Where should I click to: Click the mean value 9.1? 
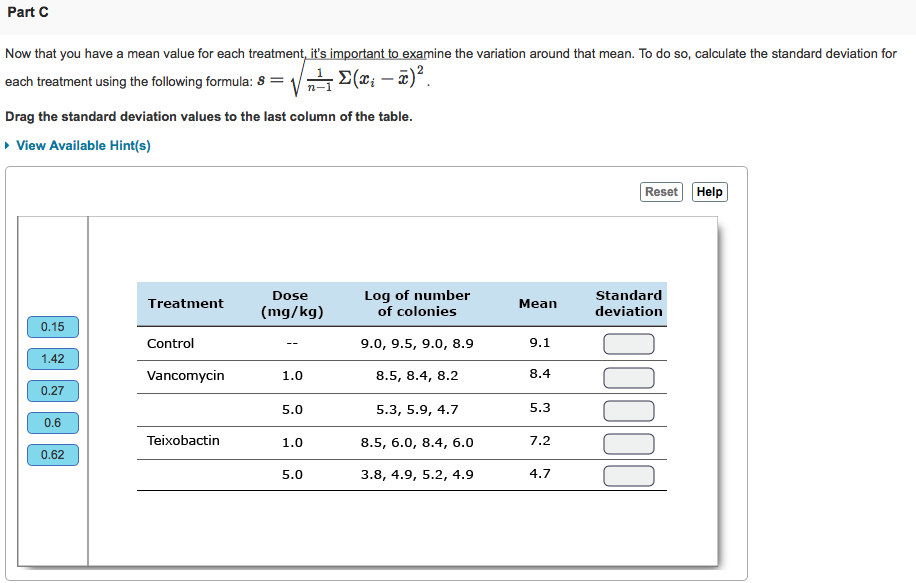[x=540, y=343]
